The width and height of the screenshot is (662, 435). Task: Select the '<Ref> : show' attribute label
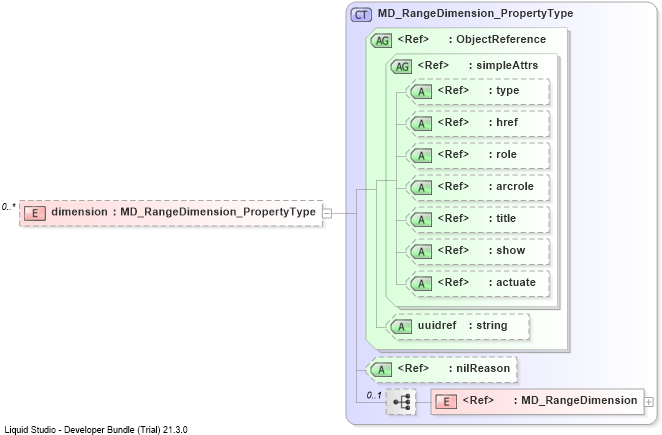click(481, 250)
